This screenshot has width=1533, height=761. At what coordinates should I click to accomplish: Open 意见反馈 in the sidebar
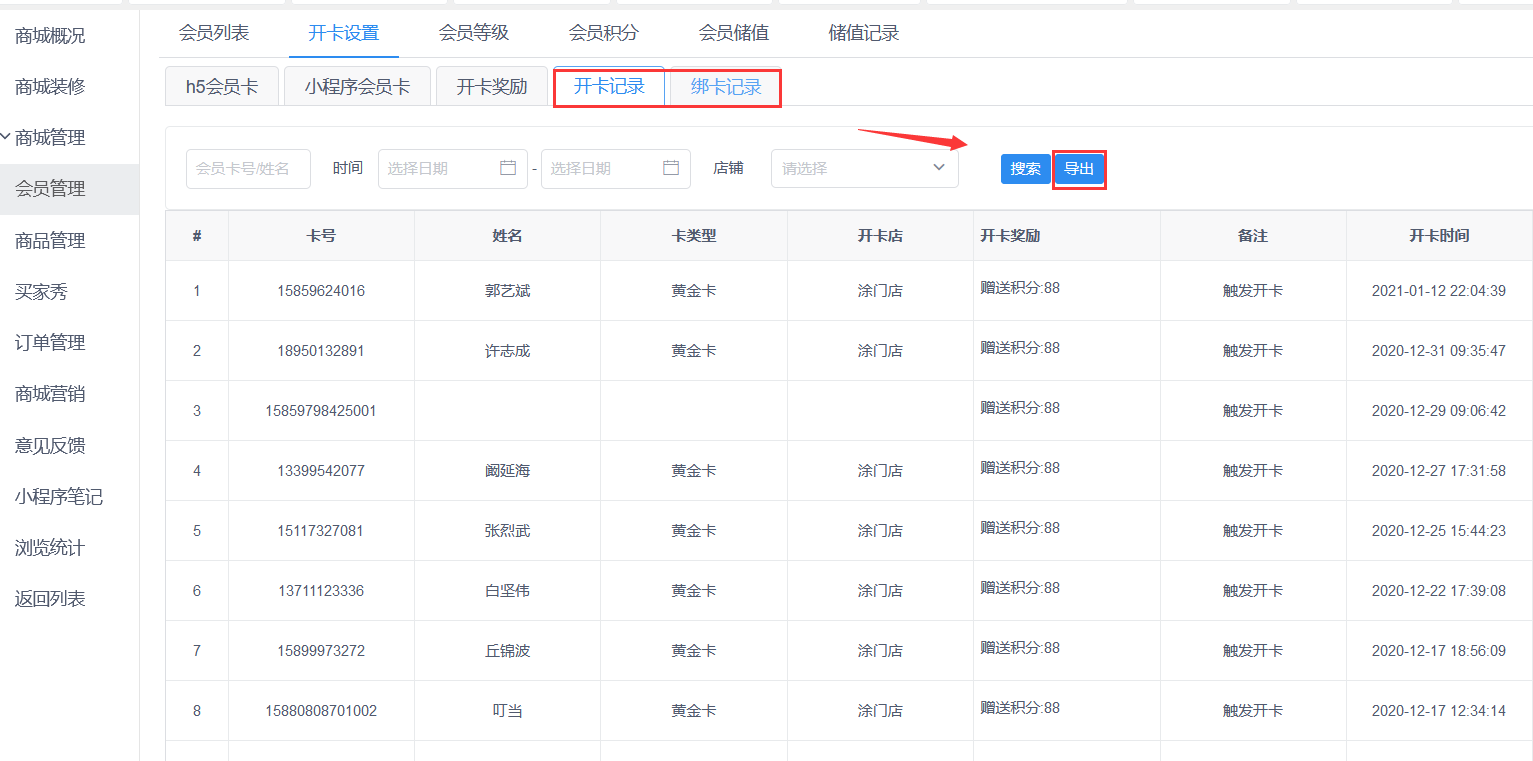[x=50, y=446]
